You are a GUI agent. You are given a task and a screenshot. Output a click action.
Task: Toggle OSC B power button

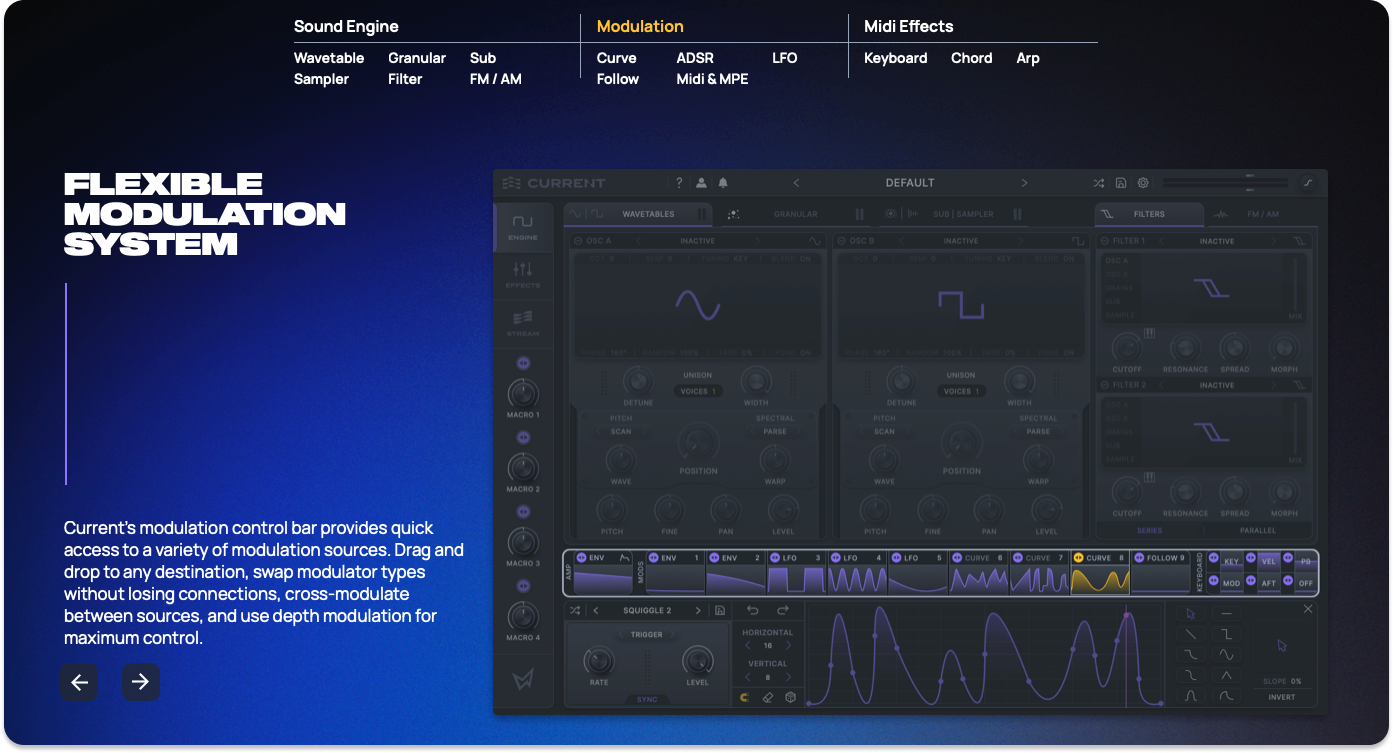tap(842, 241)
